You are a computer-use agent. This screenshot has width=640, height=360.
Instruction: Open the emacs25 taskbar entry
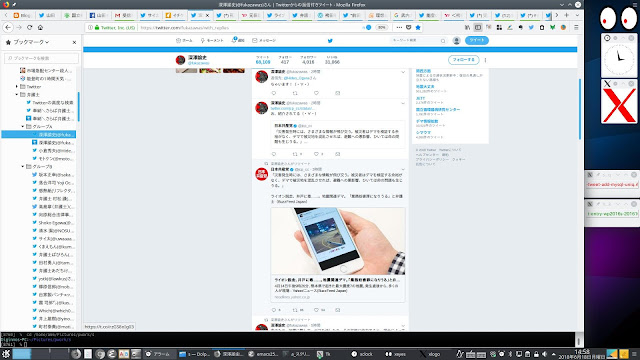pyautogui.click(x=263, y=354)
